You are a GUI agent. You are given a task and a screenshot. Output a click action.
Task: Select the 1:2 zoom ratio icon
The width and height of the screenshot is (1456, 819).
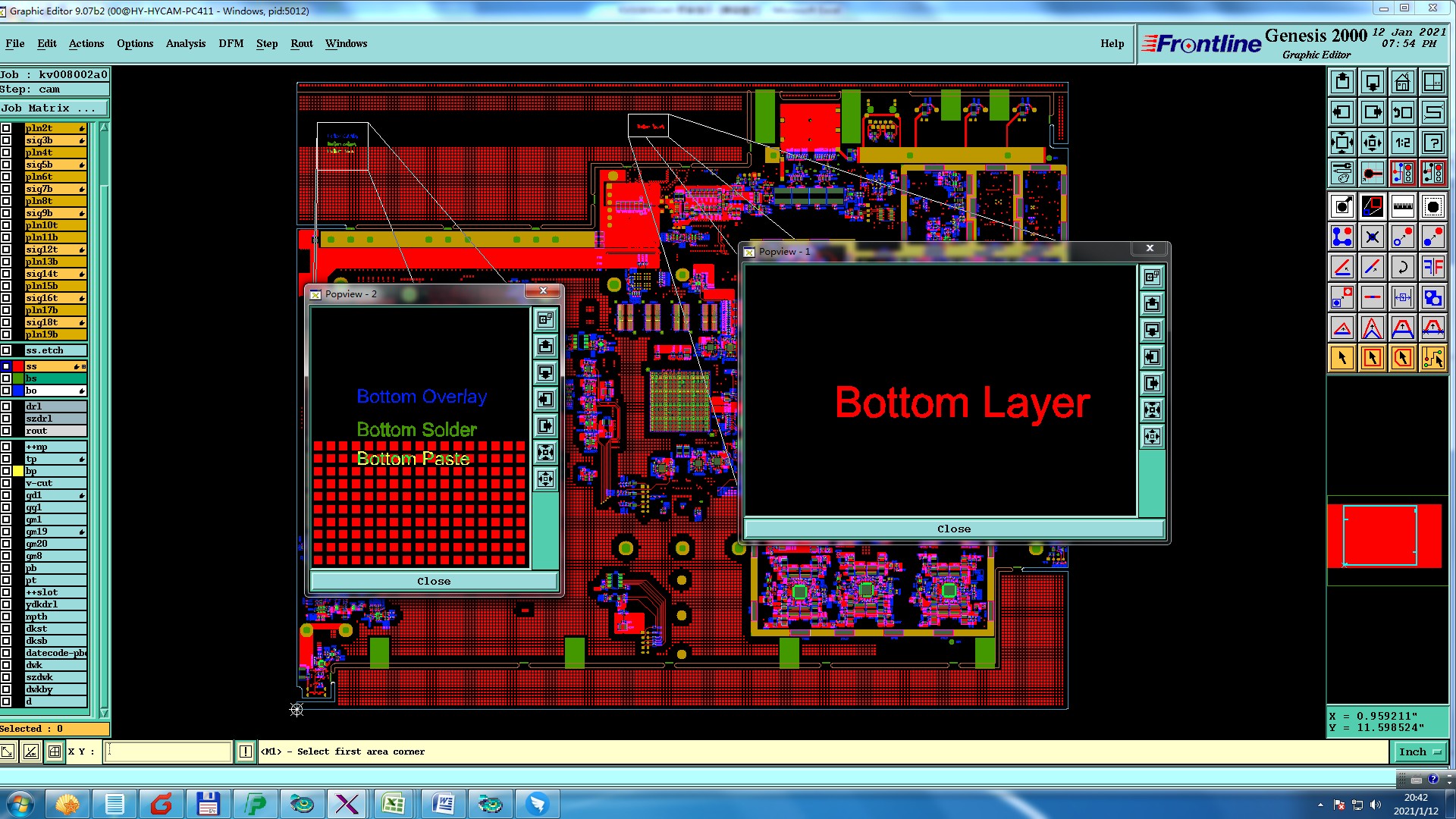(1402, 143)
